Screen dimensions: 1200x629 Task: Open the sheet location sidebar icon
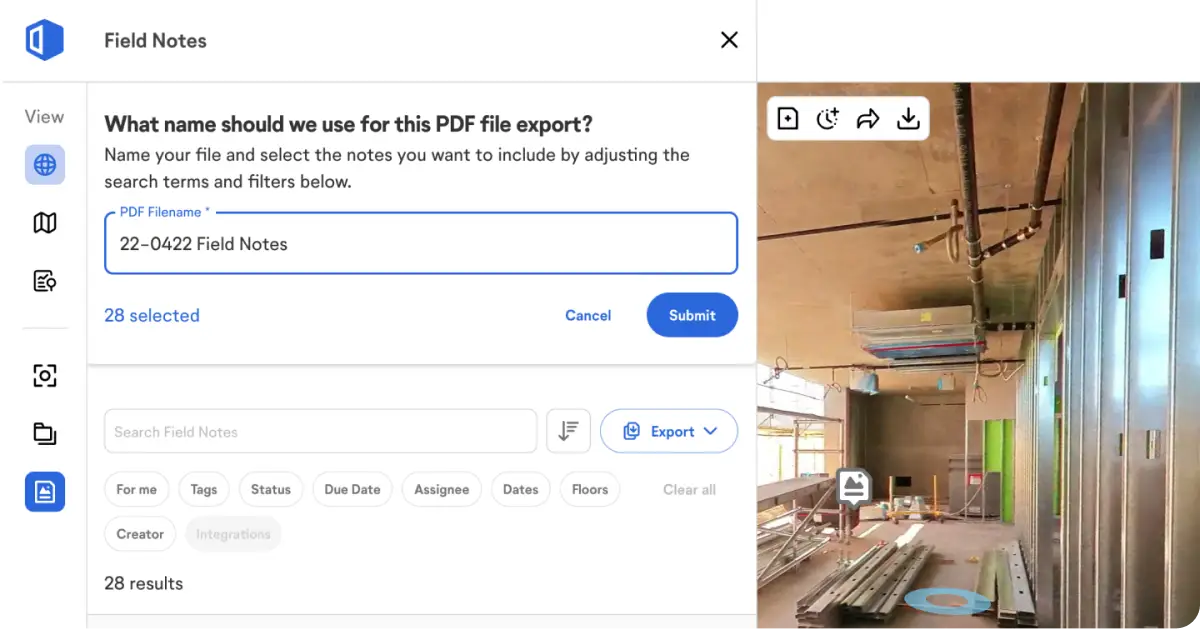pos(45,281)
